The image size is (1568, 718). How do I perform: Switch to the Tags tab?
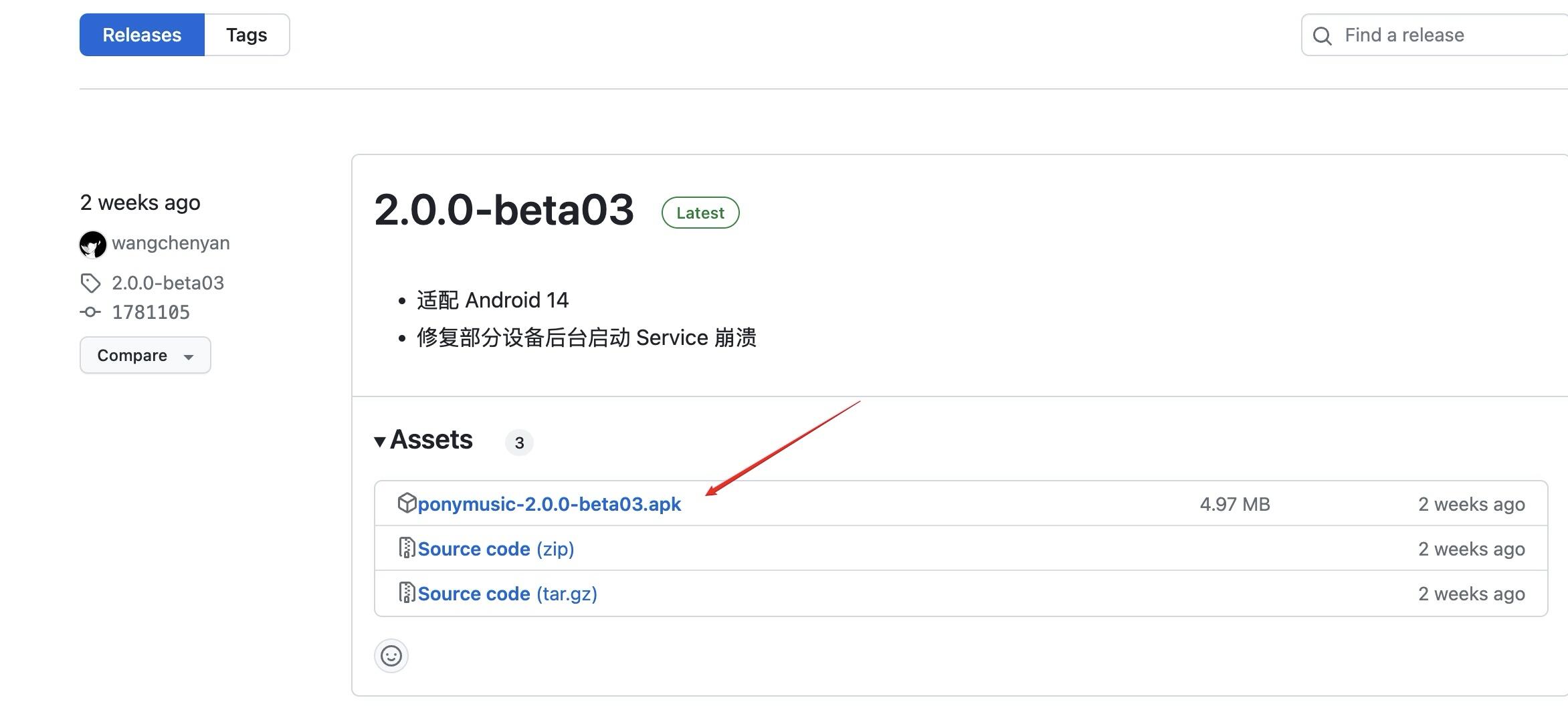coord(247,35)
